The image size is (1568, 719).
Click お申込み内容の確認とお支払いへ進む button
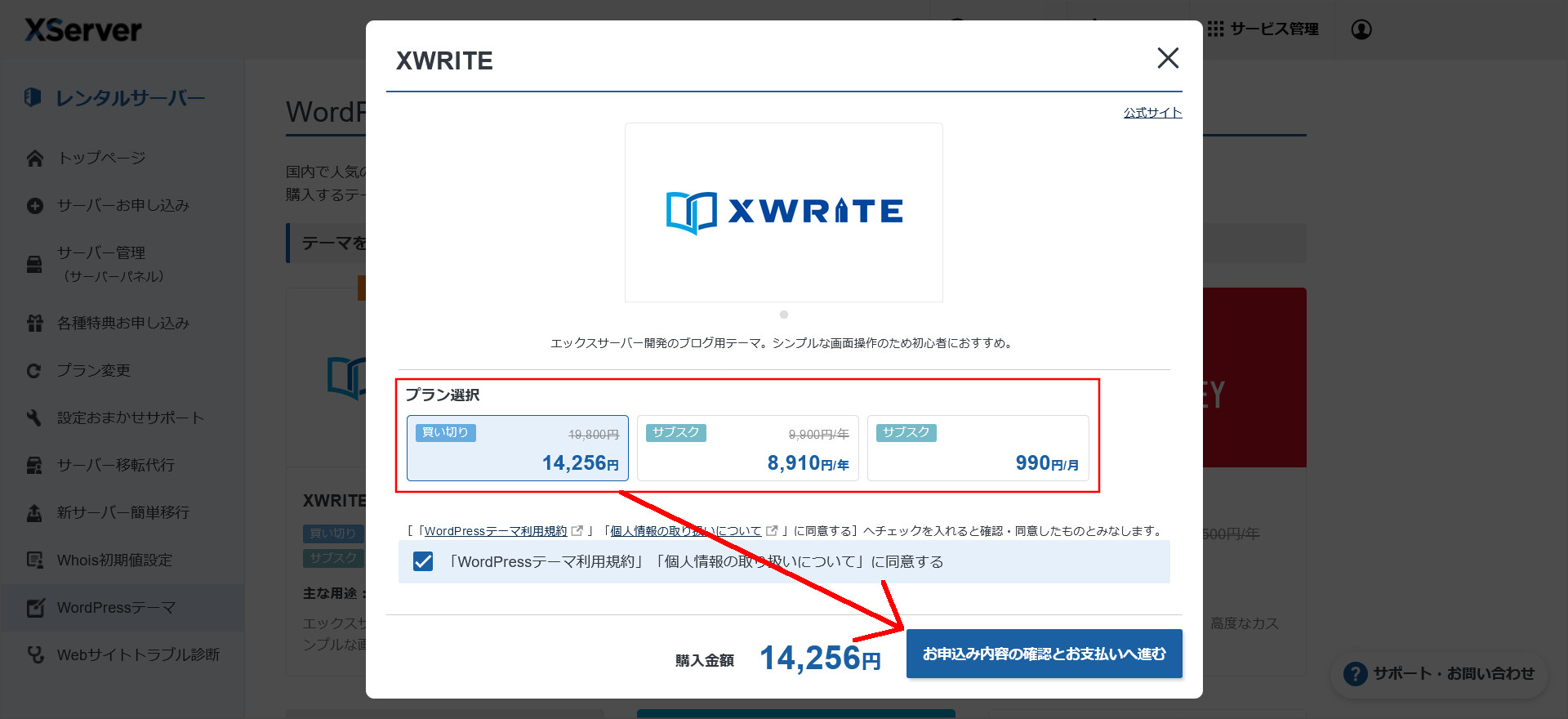(x=1045, y=654)
